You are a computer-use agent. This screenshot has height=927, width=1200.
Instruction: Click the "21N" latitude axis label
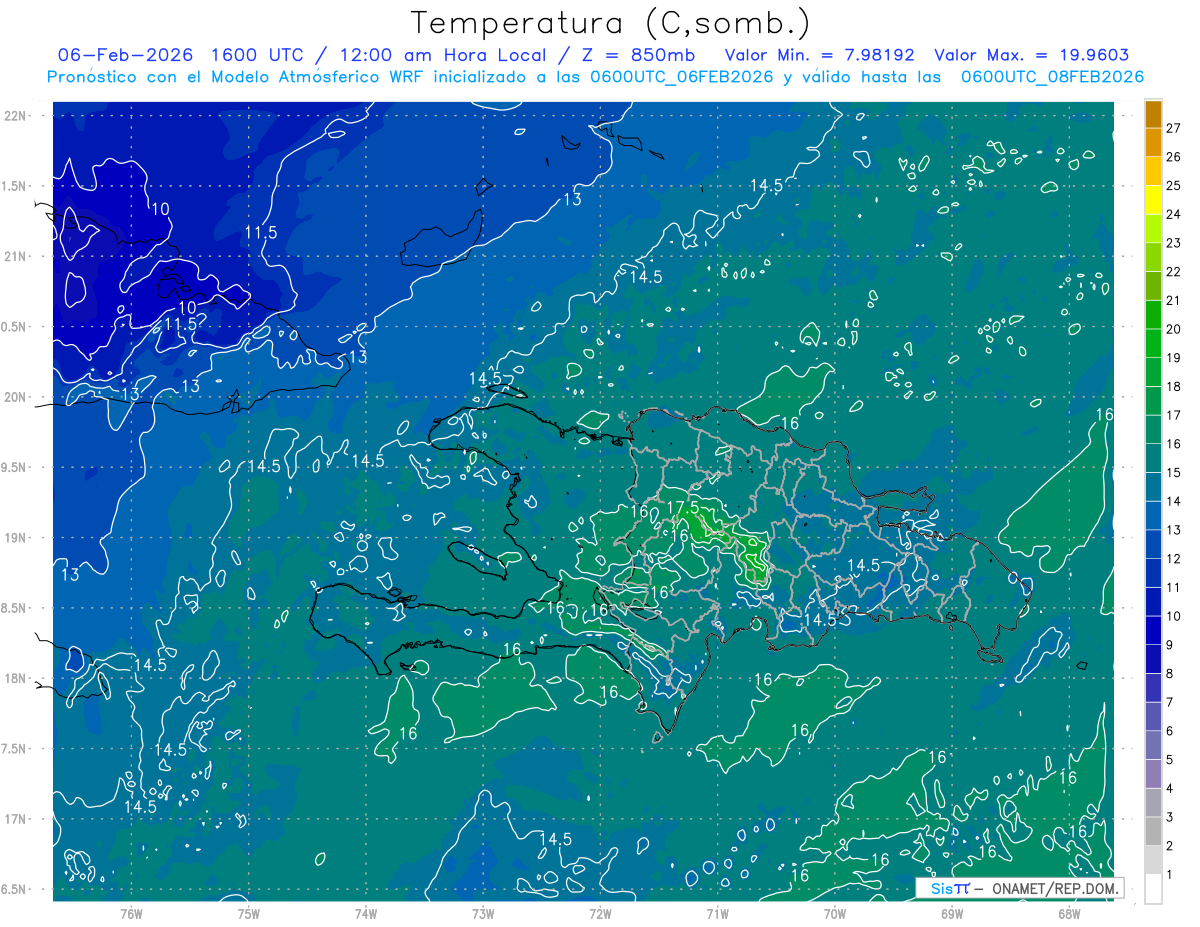(x=14, y=257)
